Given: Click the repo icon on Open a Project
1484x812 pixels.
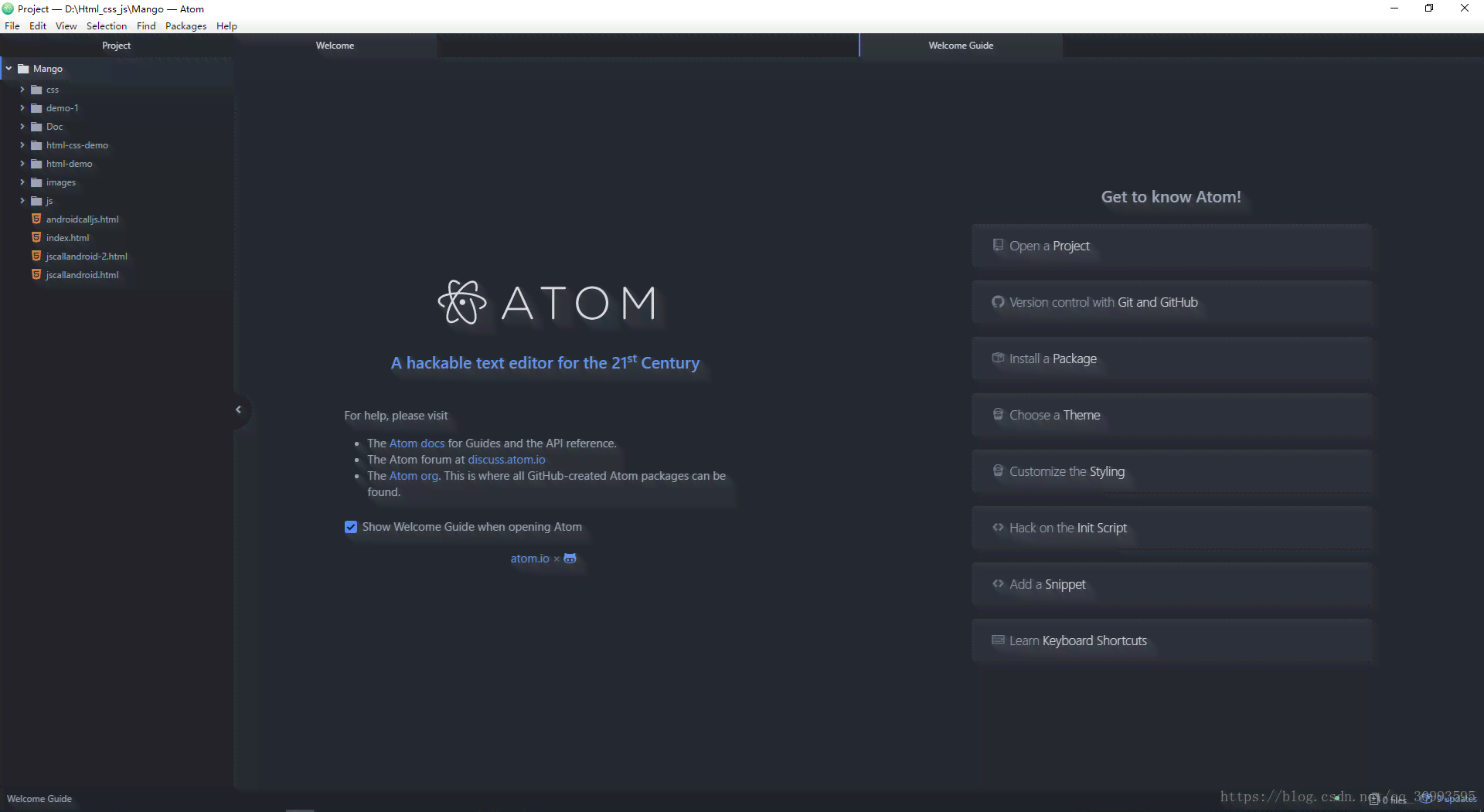Looking at the screenshot, I should [998, 246].
